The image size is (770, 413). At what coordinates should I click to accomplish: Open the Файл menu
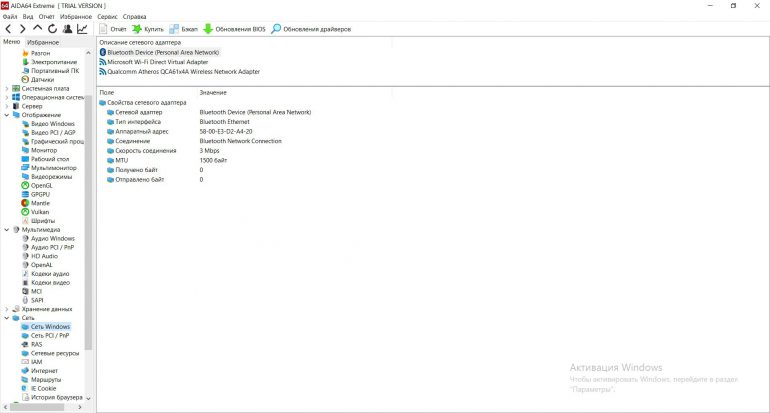pyautogui.click(x=10, y=16)
